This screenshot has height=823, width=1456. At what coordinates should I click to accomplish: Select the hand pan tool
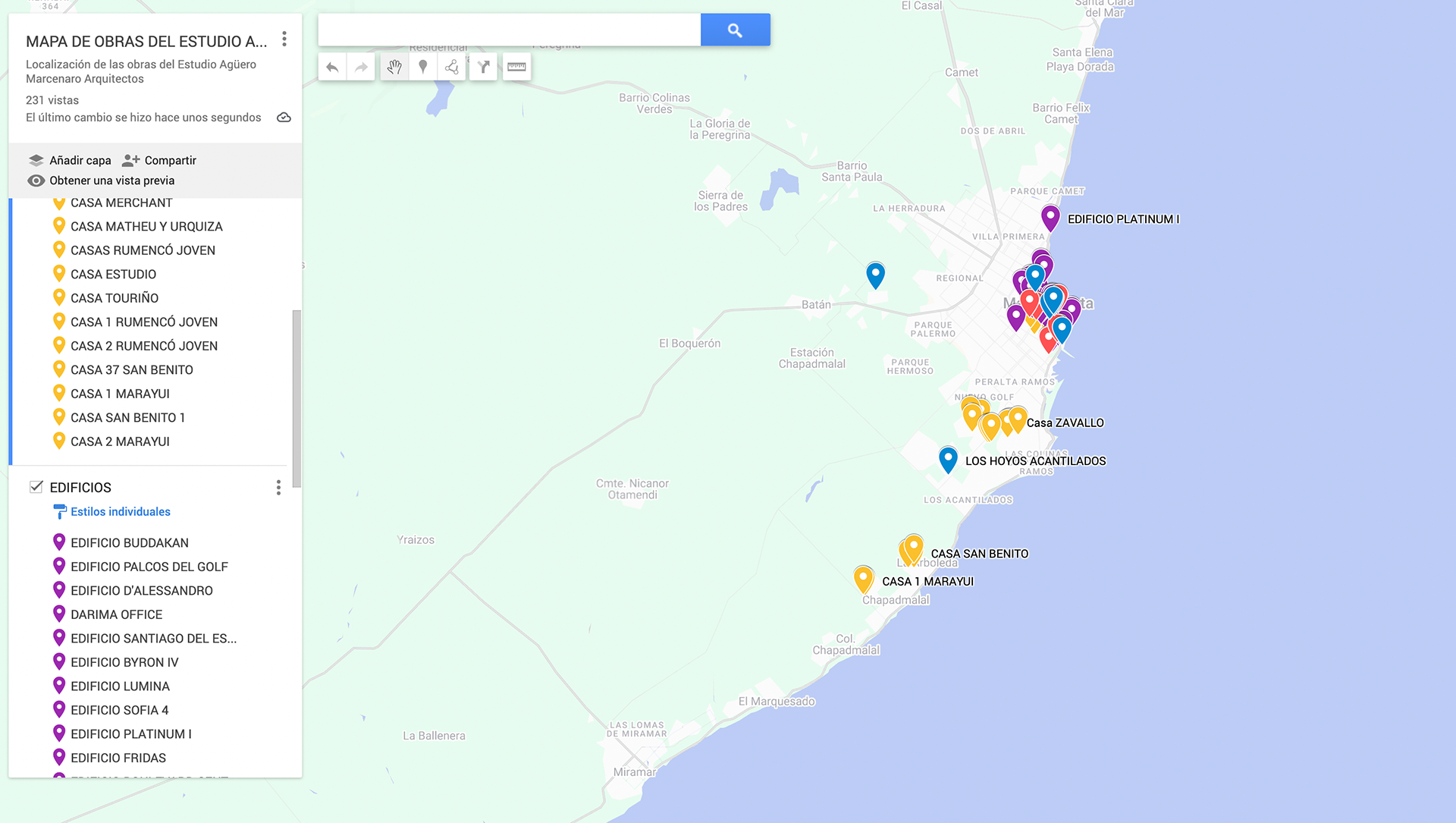(x=394, y=68)
